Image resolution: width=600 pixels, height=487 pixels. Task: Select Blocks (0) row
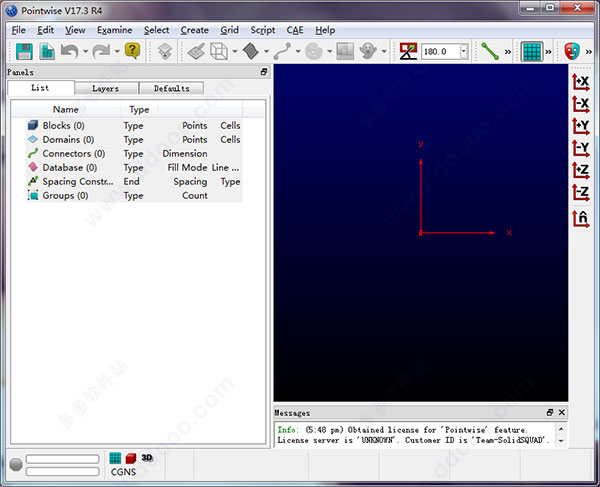(134, 125)
